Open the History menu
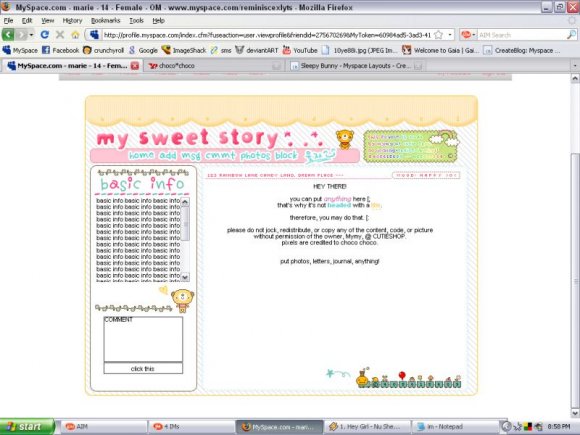Image resolution: width=580 pixels, height=435 pixels. click(x=72, y=20)
